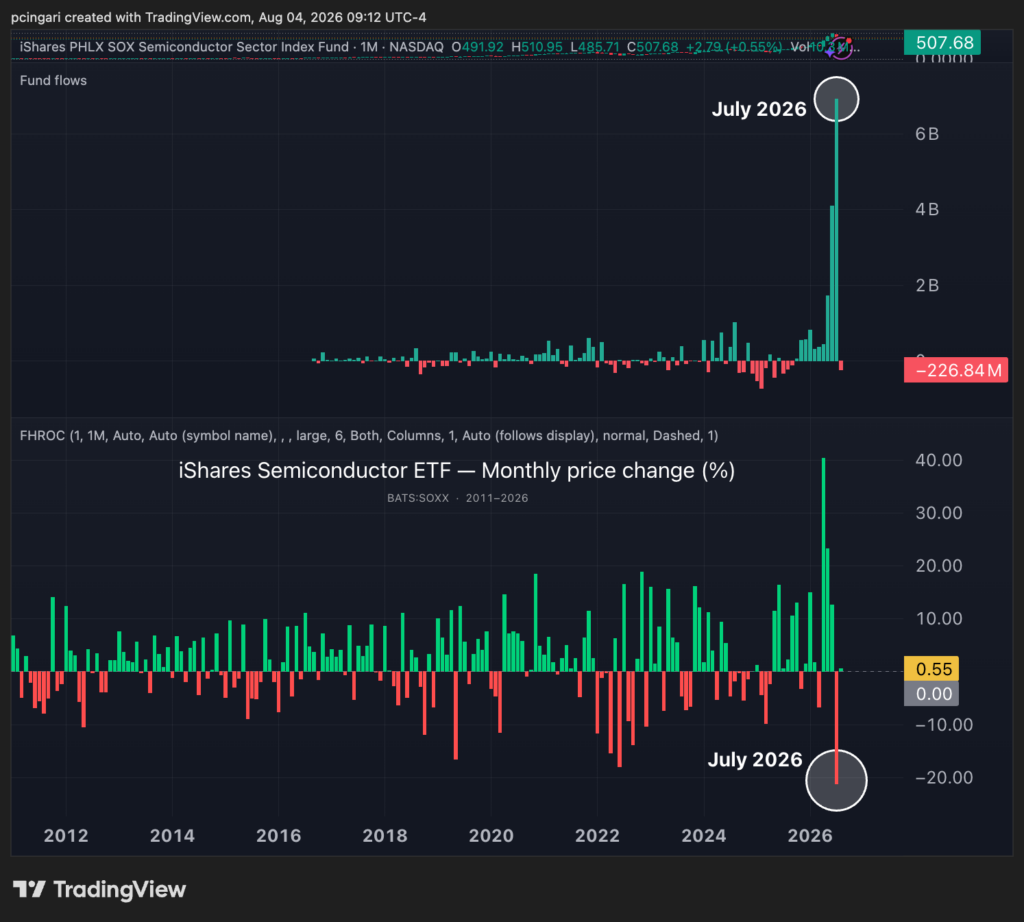Click the green 507.68 price label
1024x922 pixels.
[x=942, y=43]
